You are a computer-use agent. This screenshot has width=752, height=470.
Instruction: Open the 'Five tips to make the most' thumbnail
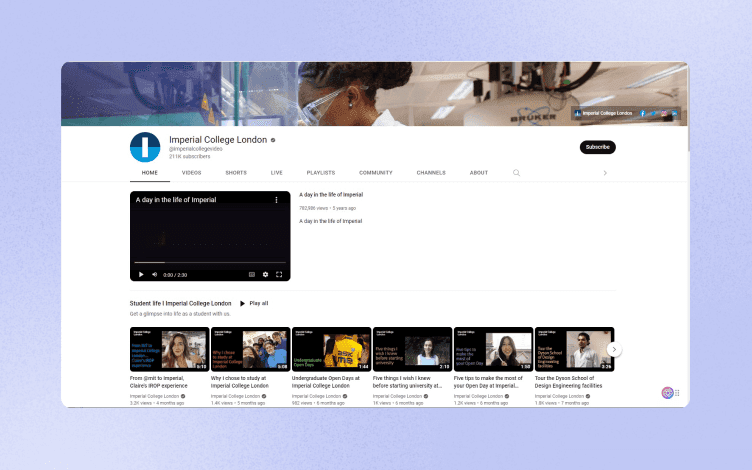point(494,349)
